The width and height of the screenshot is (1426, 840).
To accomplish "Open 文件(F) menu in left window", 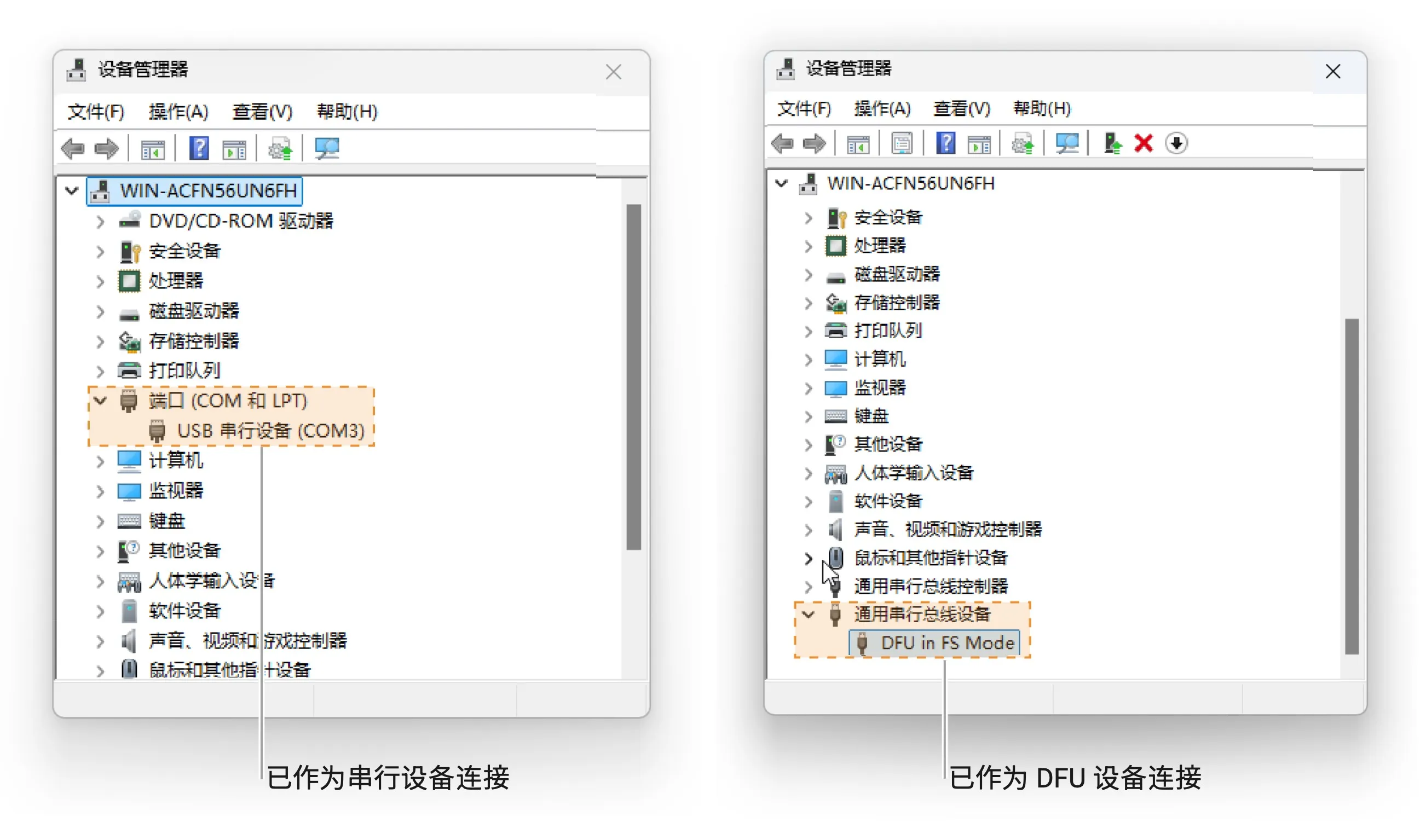I will (96, 112).
